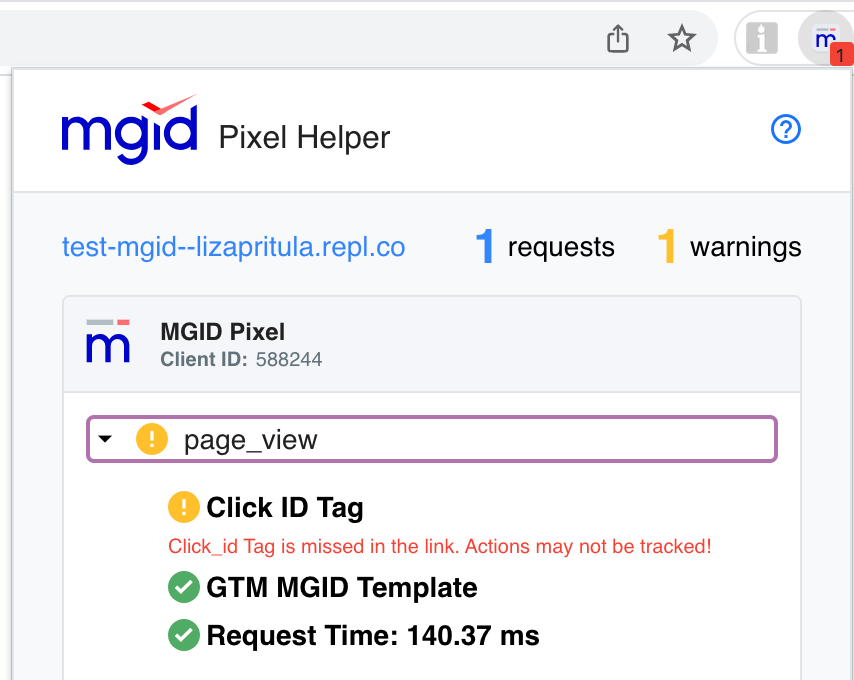Click the MGID Pixel card icon
Viewport: 854px width, 680px height.
(107, 343)
